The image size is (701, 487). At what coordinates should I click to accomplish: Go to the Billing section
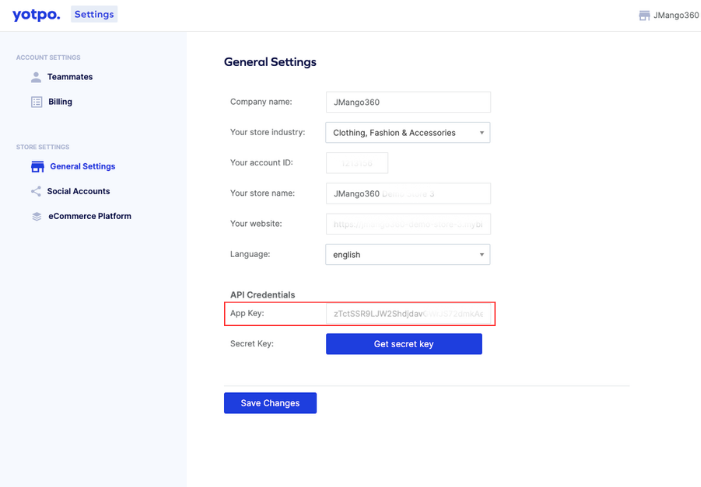click(x=60, y=102)
